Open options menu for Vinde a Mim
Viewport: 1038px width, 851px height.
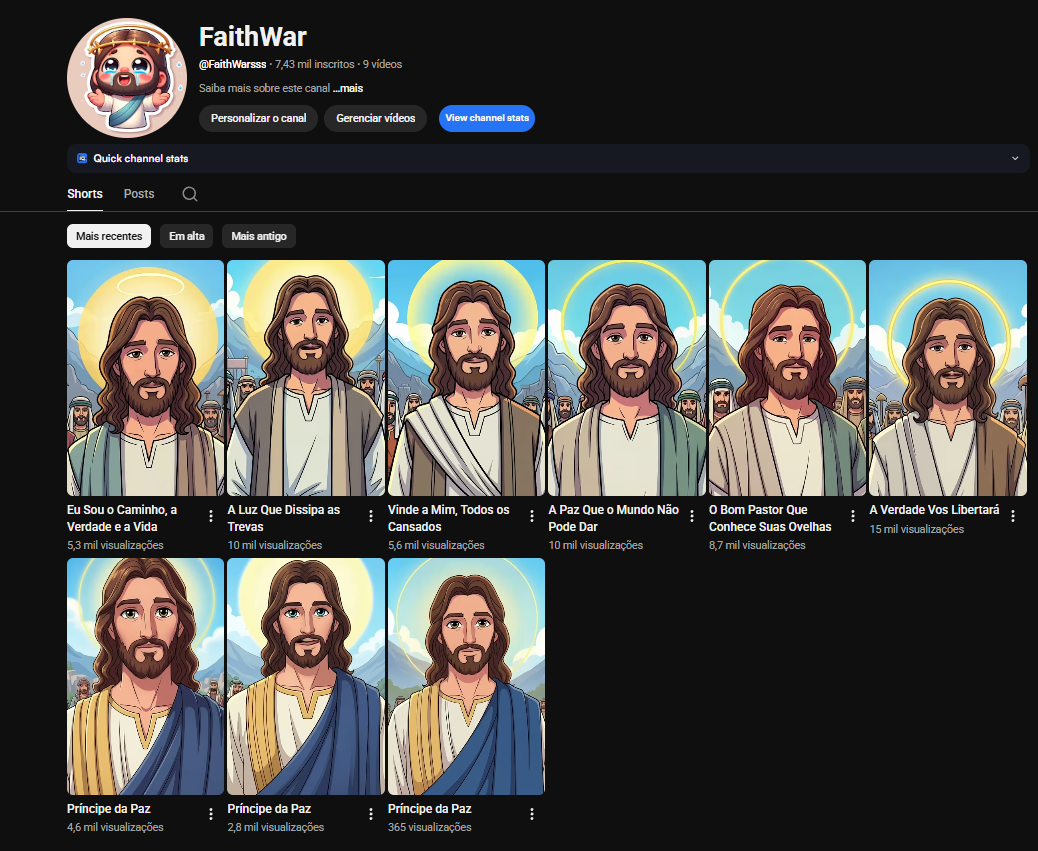coord(532,516)
